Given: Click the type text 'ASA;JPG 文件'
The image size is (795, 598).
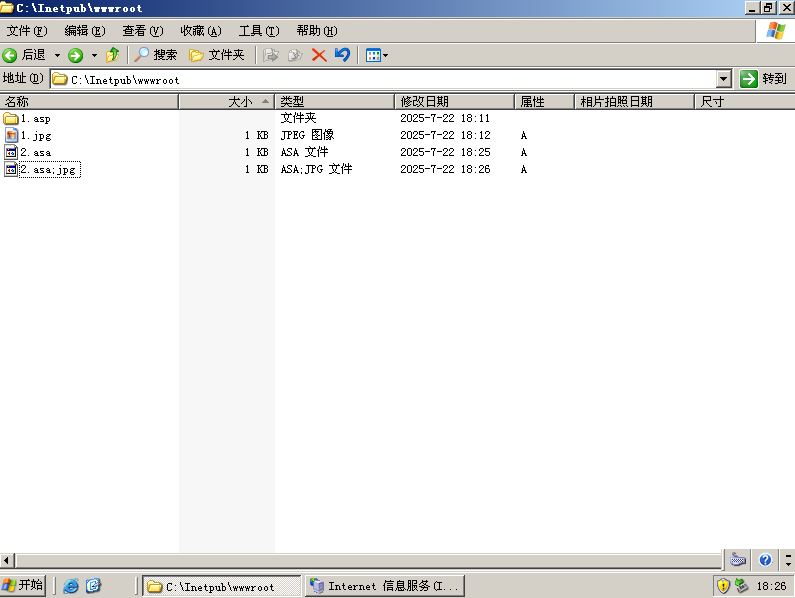Looking at the screenshot, I should click(x=316, y=169).
